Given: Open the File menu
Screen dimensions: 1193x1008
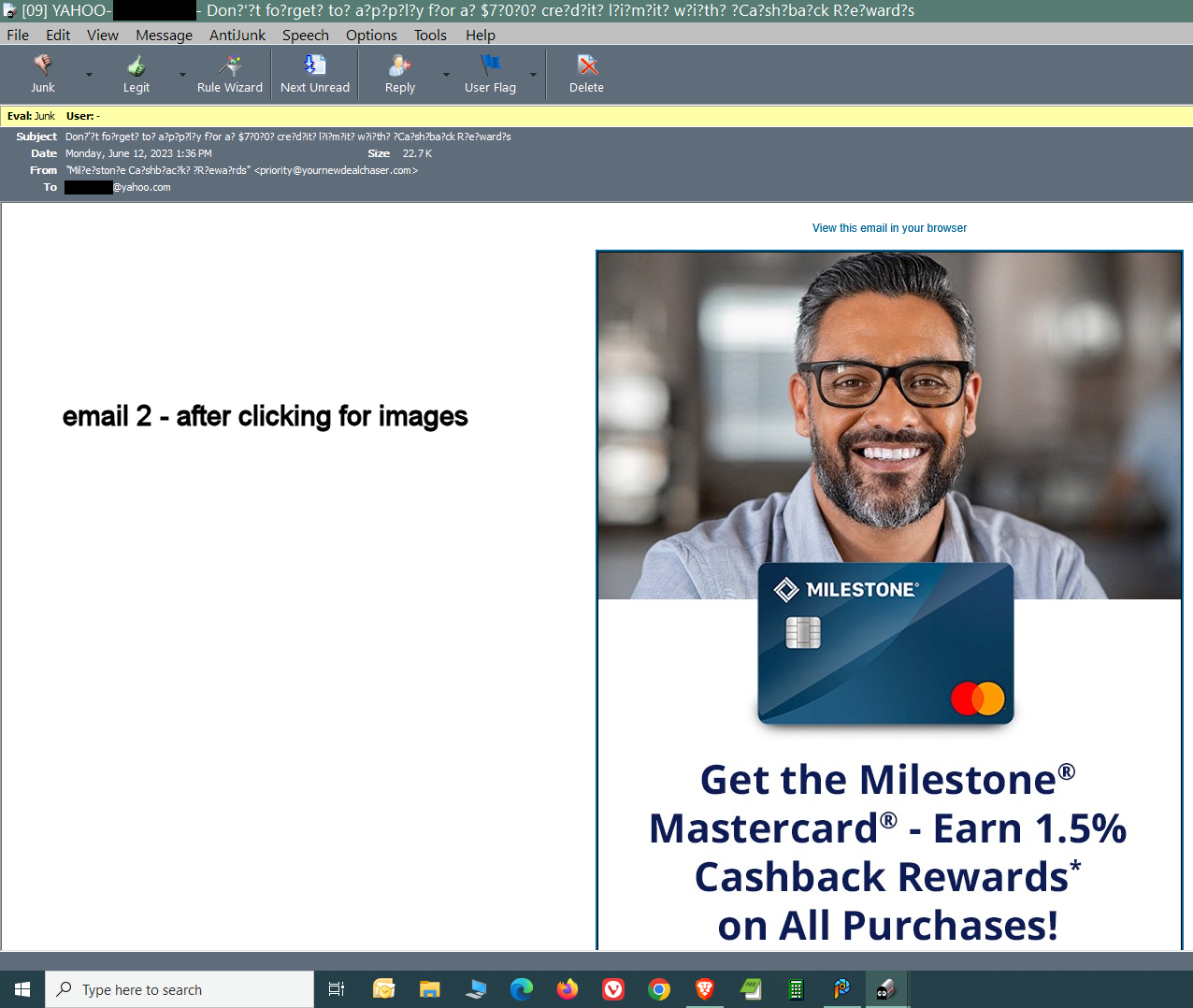Looking at the screenshot, I should pos(18,35).
